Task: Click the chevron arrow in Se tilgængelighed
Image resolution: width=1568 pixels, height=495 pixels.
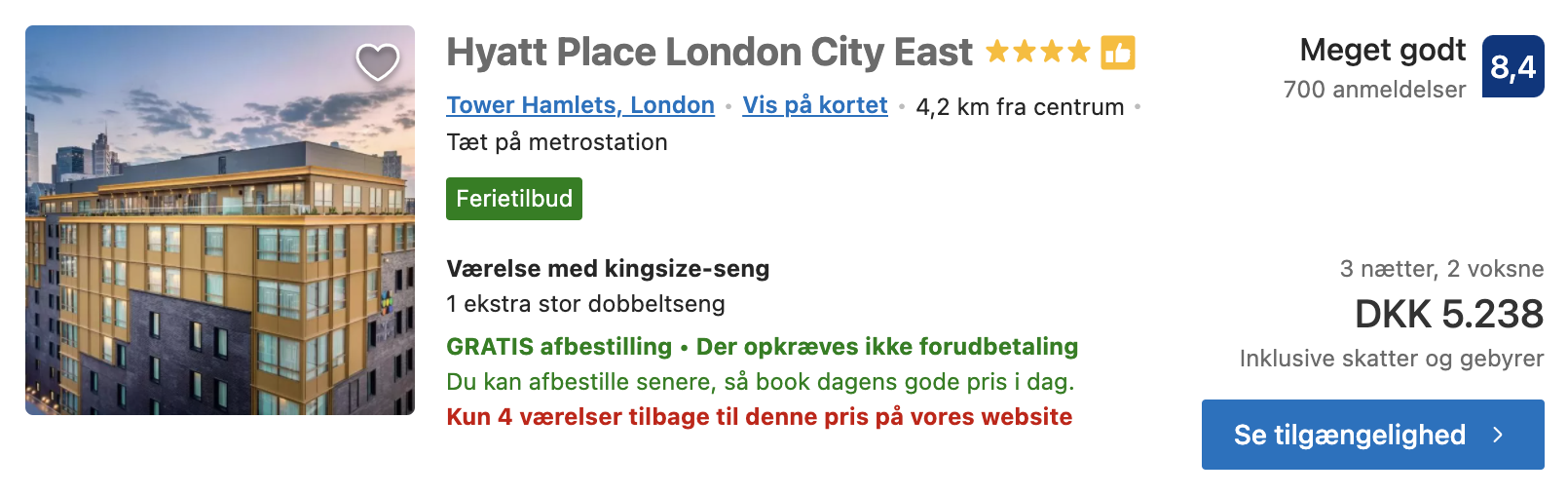Action: point(1499,435)
